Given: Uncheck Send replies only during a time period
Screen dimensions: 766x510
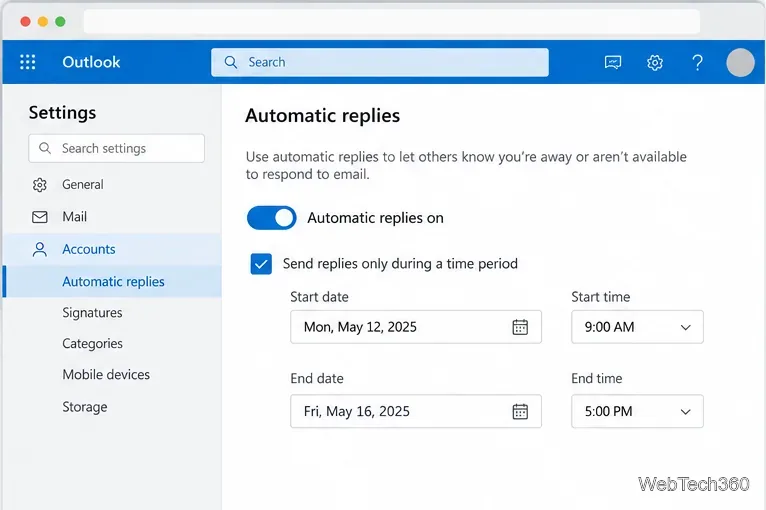Looking at the screenshot, I should point(261,264).
